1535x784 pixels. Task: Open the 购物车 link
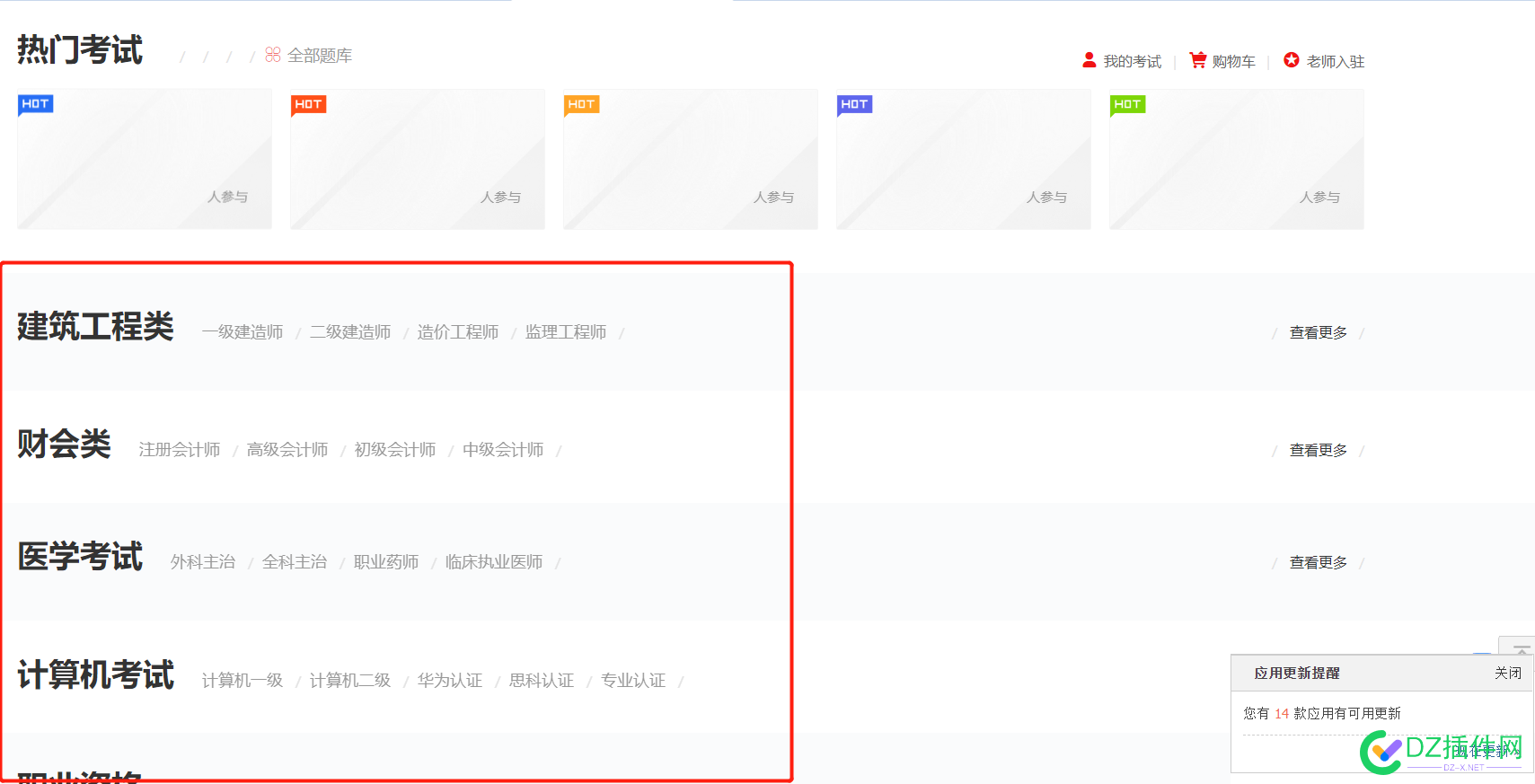[1234, 61]
